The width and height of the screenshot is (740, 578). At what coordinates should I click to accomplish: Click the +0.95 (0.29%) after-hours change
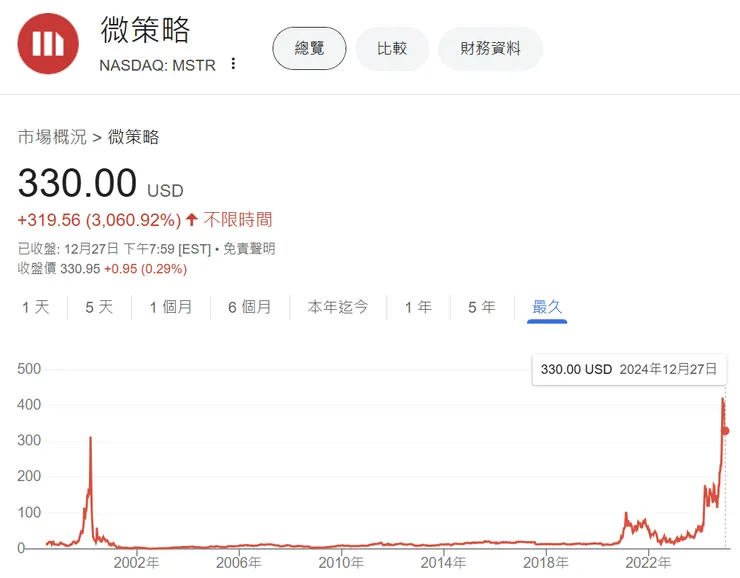(x=145, y=269)
